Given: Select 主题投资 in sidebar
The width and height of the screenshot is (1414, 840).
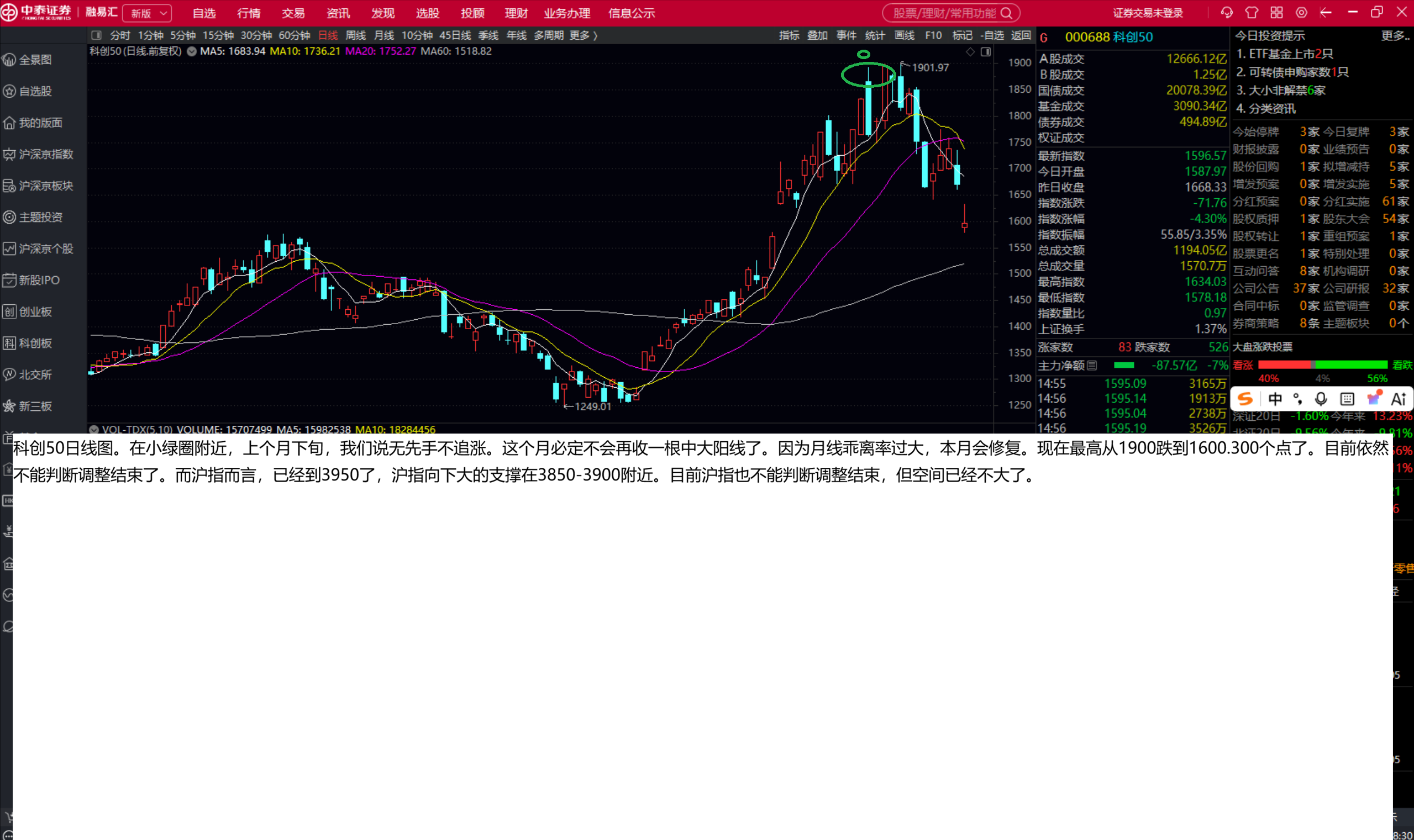Looking at the screenshot, I should (33, 218).
